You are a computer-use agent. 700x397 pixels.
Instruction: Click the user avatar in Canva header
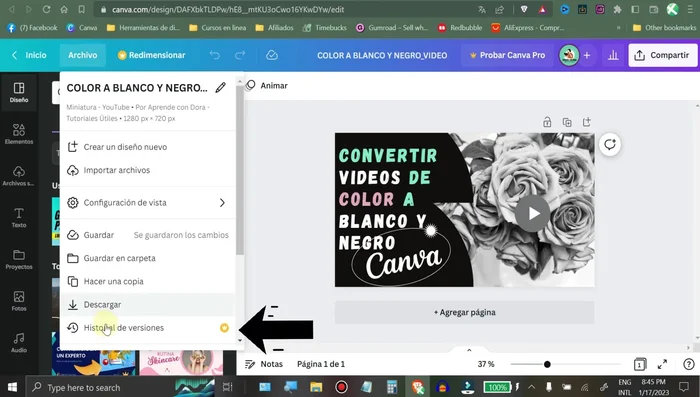pos(569,55)
